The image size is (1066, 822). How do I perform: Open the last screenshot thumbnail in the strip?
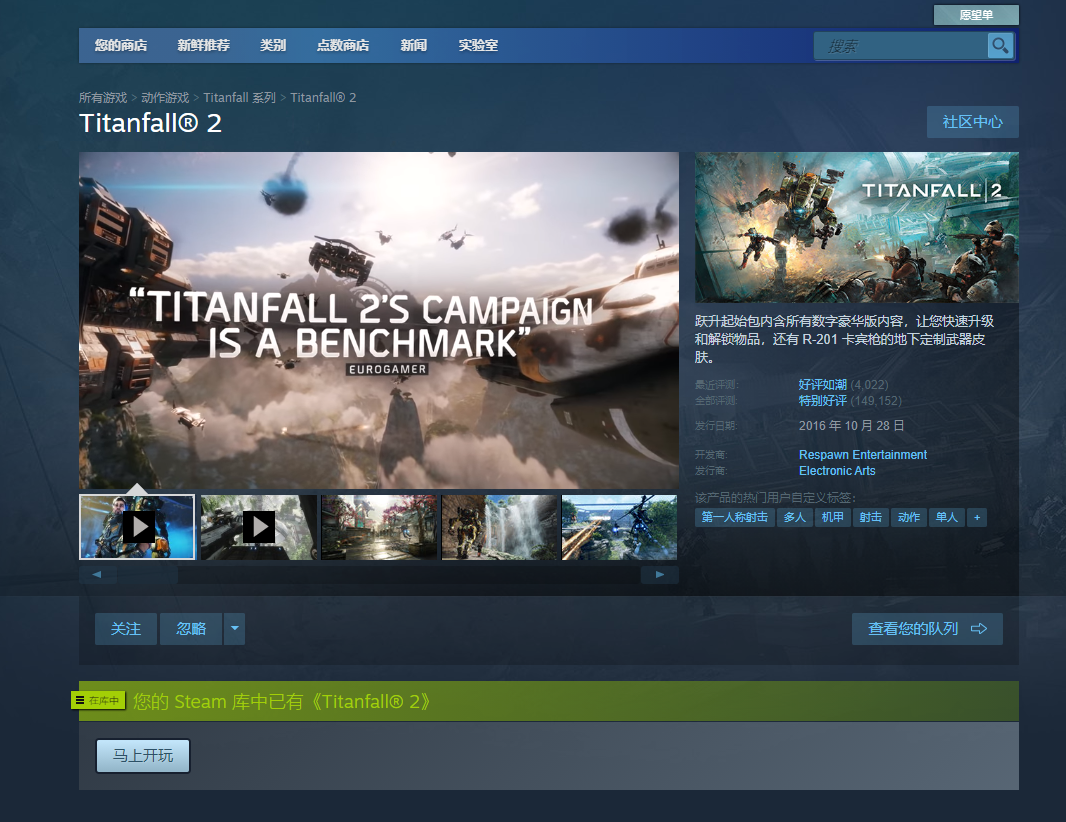point(619,527)
